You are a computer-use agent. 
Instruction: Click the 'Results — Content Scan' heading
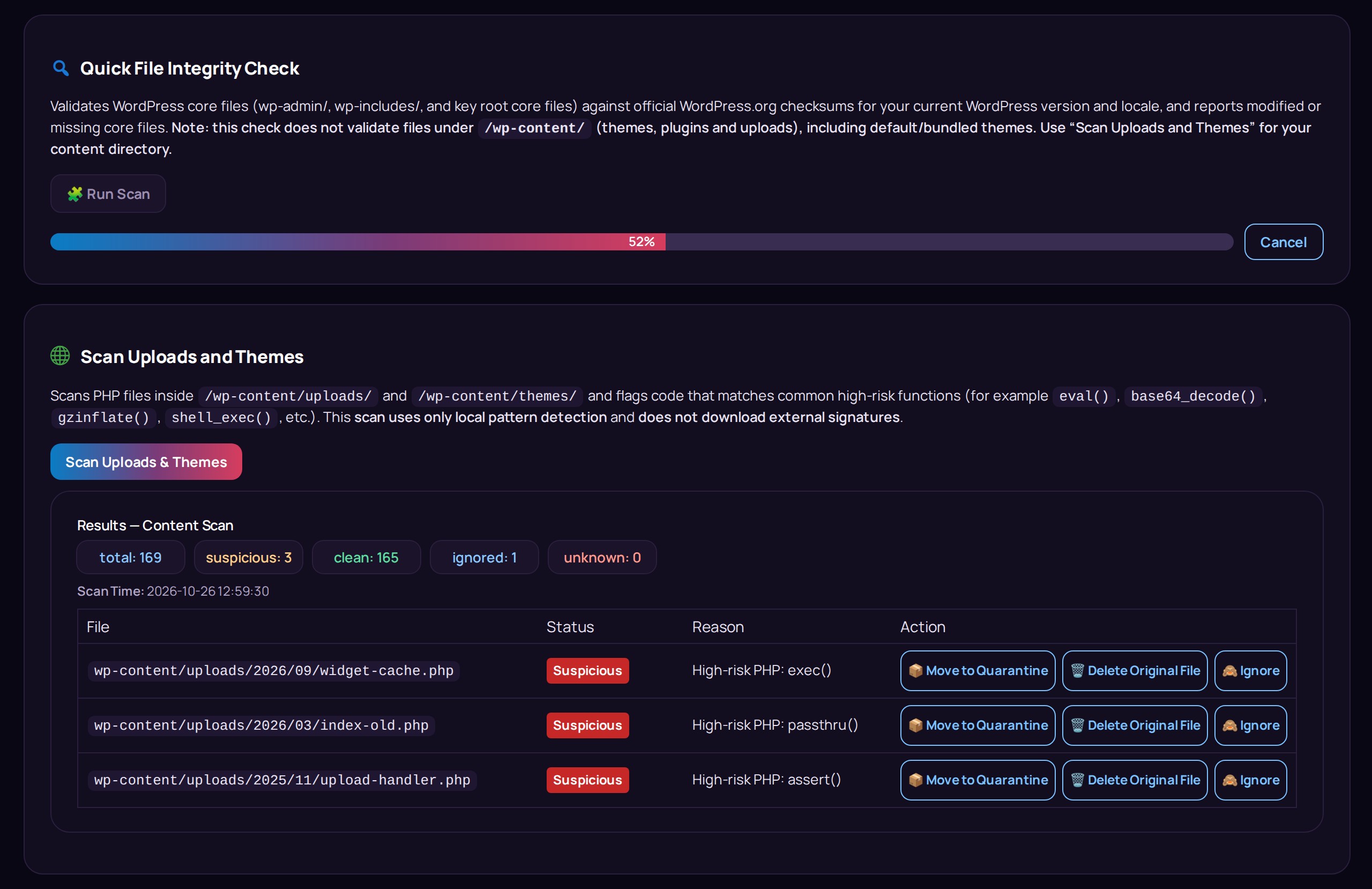tap(155, 525)
